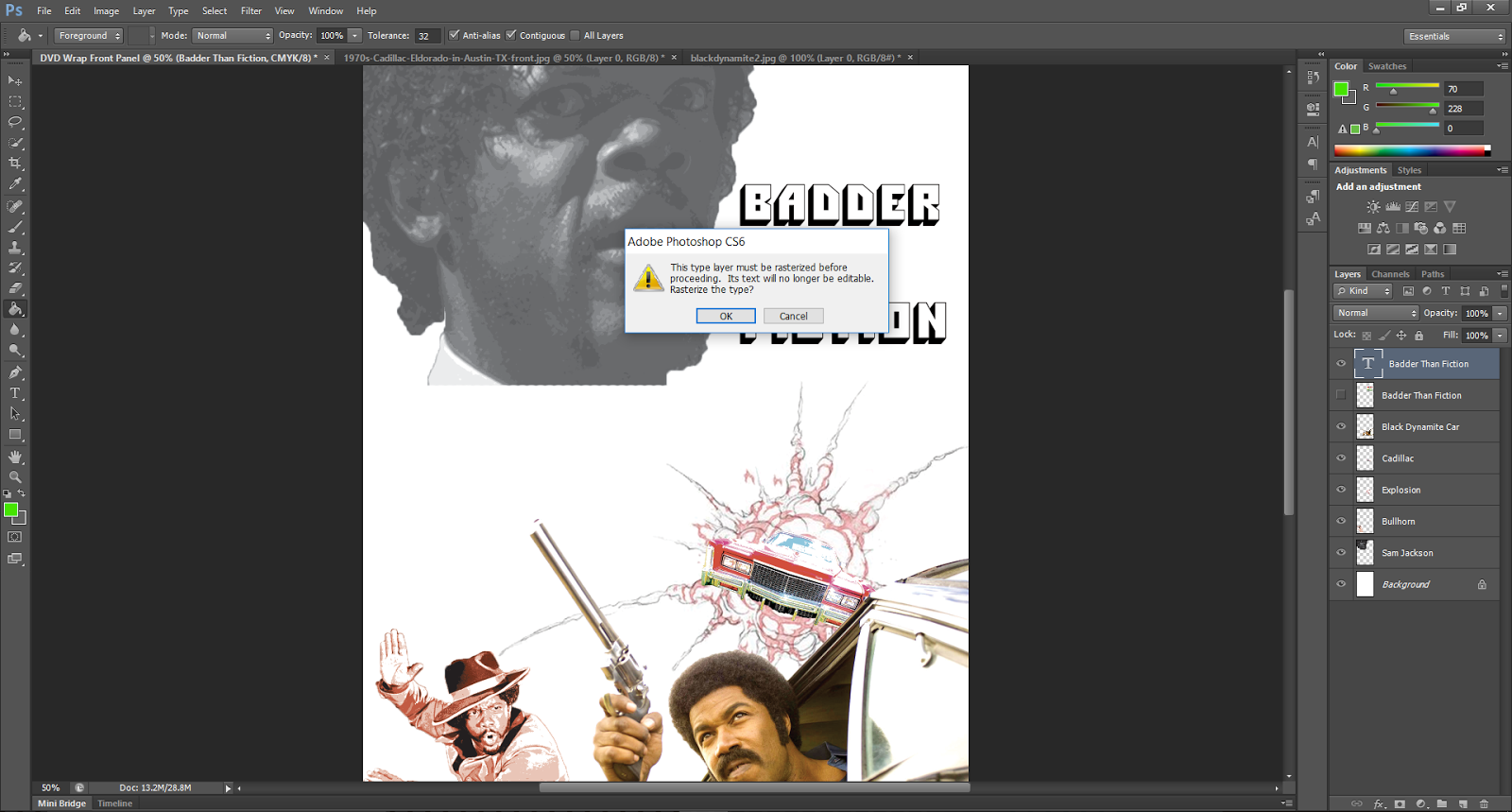Viewport: 1512px width, 812px height.
Task: Open the layer Opacity dropdown arrow
Action: (x=1500, y=313)
